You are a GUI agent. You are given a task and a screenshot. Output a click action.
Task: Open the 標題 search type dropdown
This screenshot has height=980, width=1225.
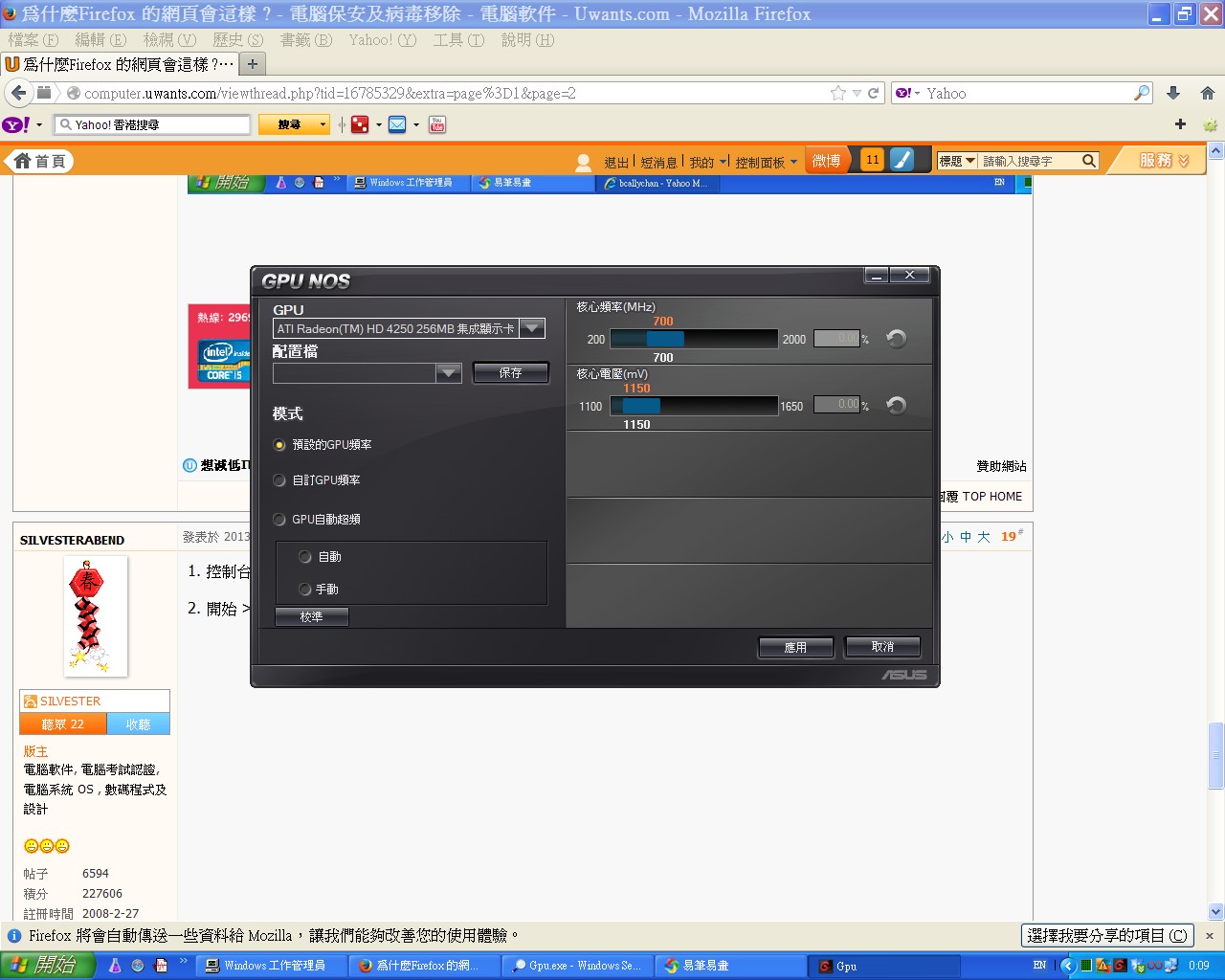pos(957,161)
